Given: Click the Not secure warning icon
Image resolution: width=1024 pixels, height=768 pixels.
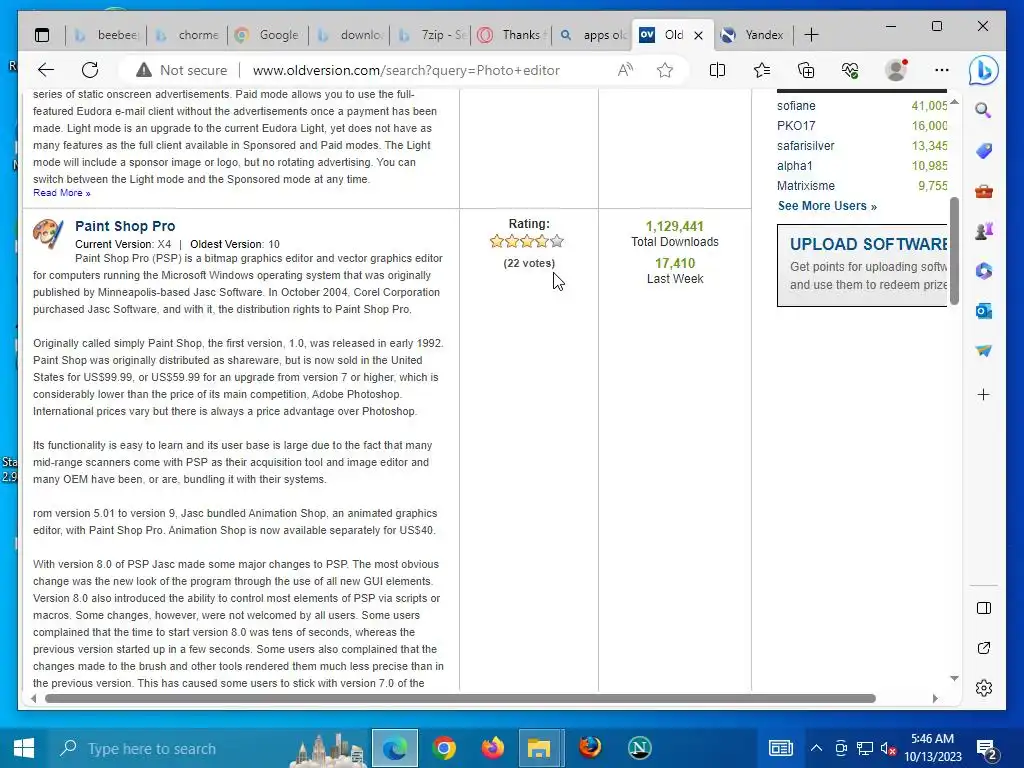Looking at the screenshot, I should tap(143, 70).
